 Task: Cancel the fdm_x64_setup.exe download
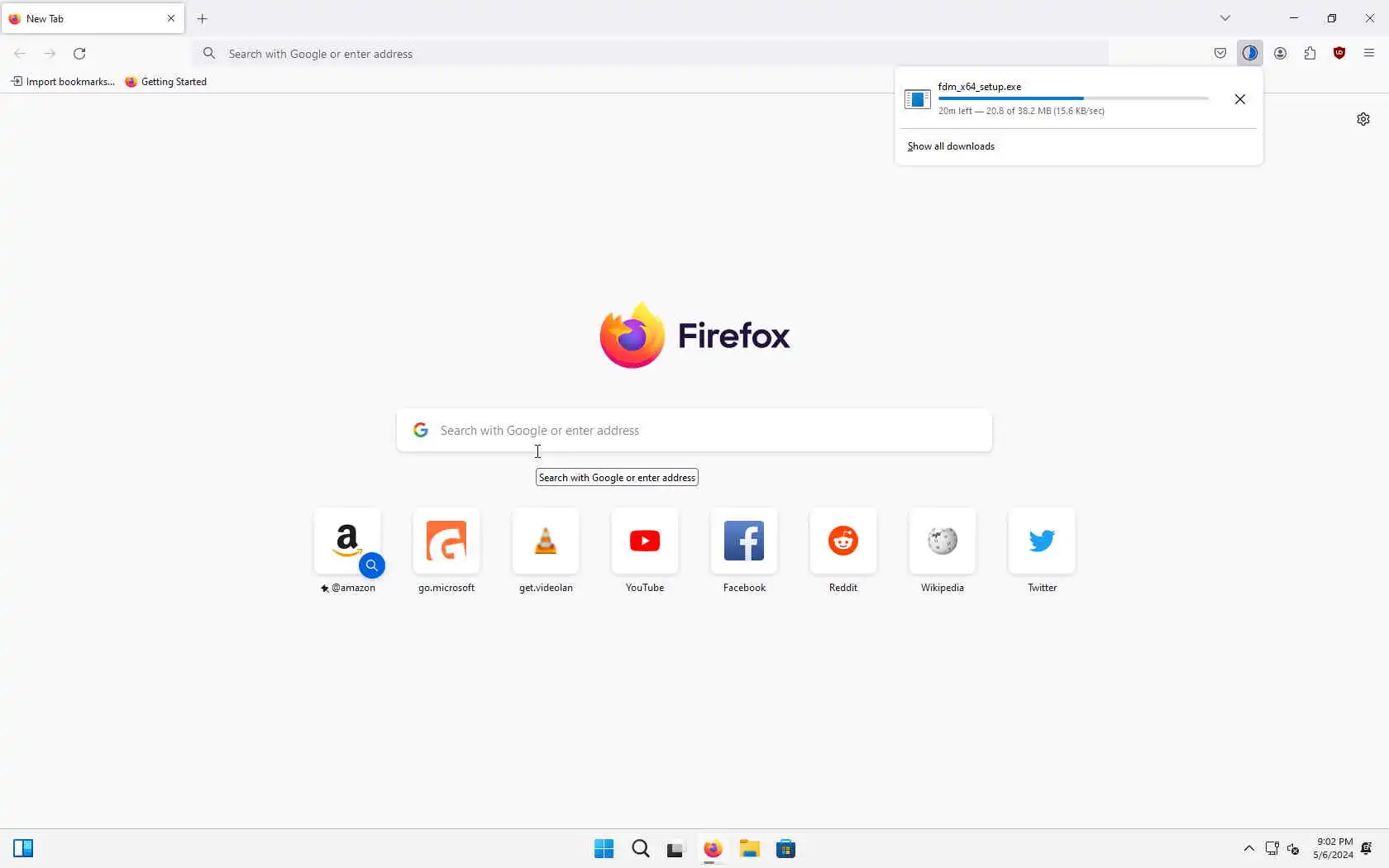[x=1239, y=99]
